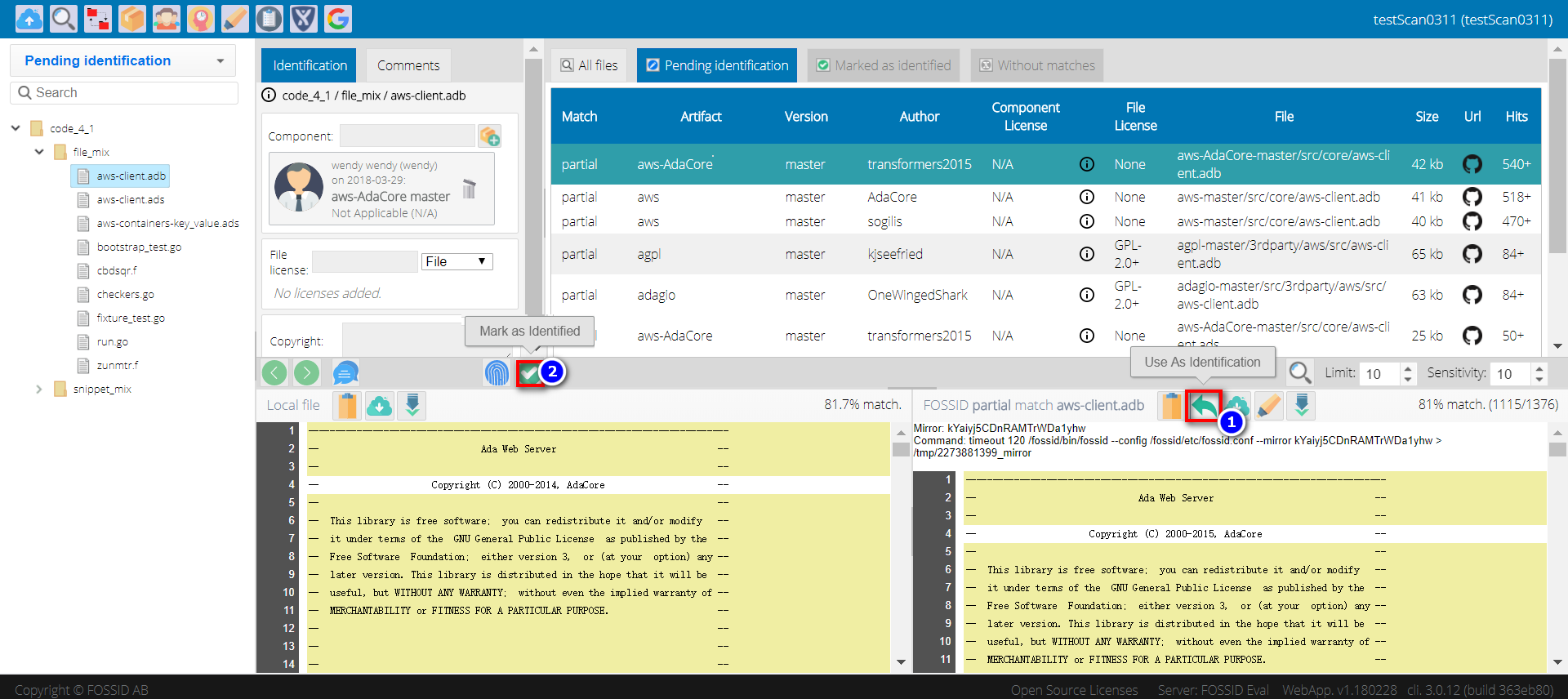Switch to the Comments tab
This screenshot has width=1568, height=699.
point(408,65)
